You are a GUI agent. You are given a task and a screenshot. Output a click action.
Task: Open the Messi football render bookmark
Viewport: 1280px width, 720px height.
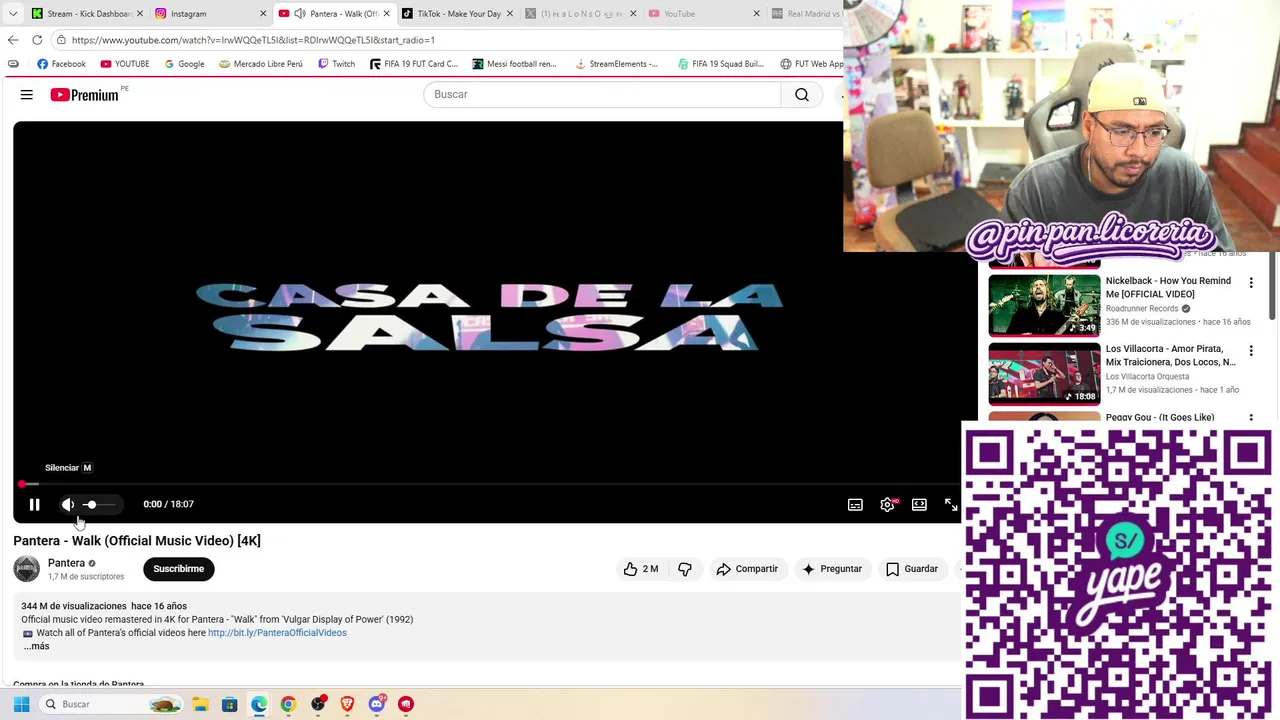click(514, 64)
